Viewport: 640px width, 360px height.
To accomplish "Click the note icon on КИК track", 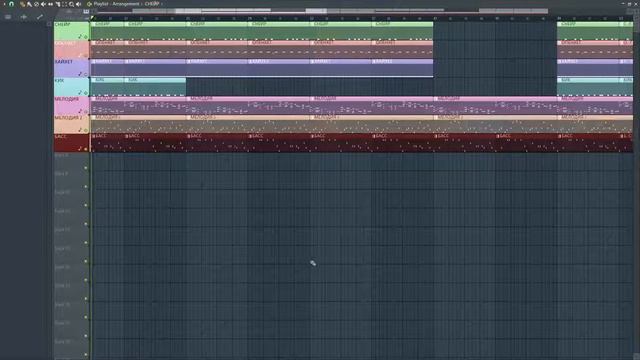I will pos(80,93).
